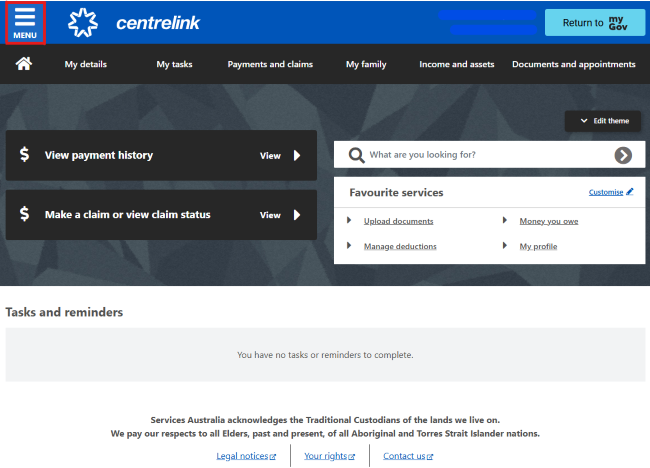Open the Payments and claims menu
The height and width of the screenshot is (468, 650).
coord(270,64)
